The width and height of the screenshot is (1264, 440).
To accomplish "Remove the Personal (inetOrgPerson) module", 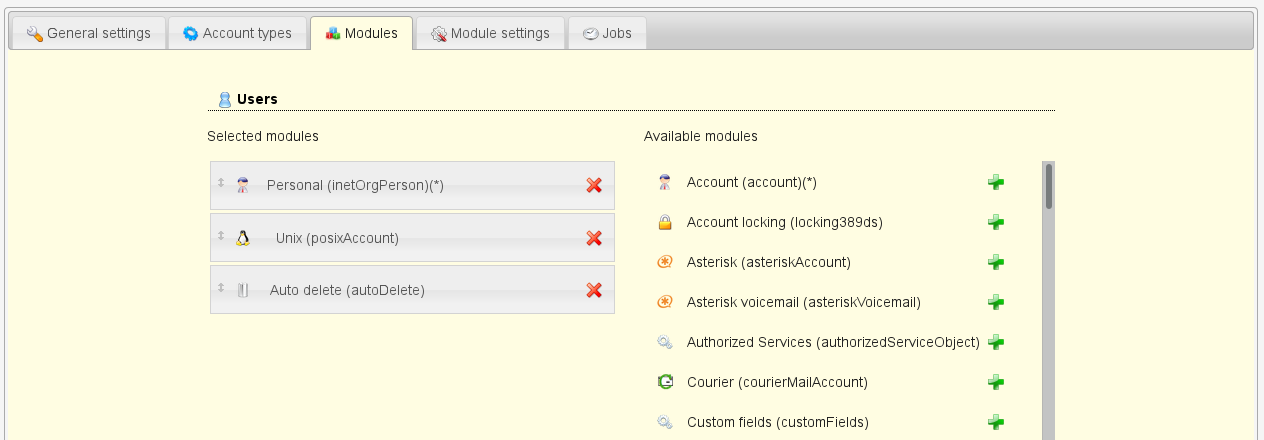I will [593, 185].
